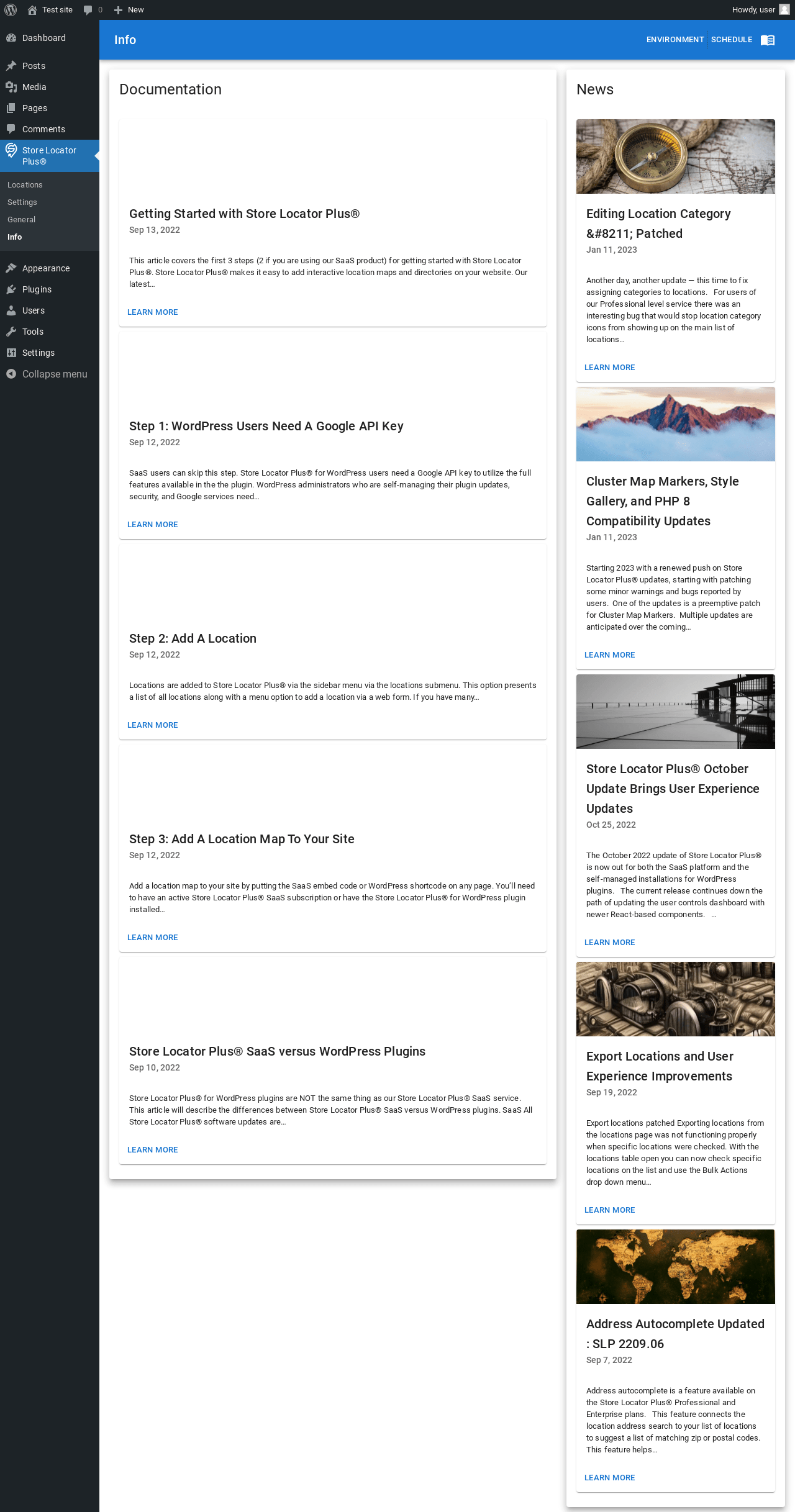Viewport: 795px width, 1512px height.
Task: Click the user avatar icon
Action: pos(784,10)
